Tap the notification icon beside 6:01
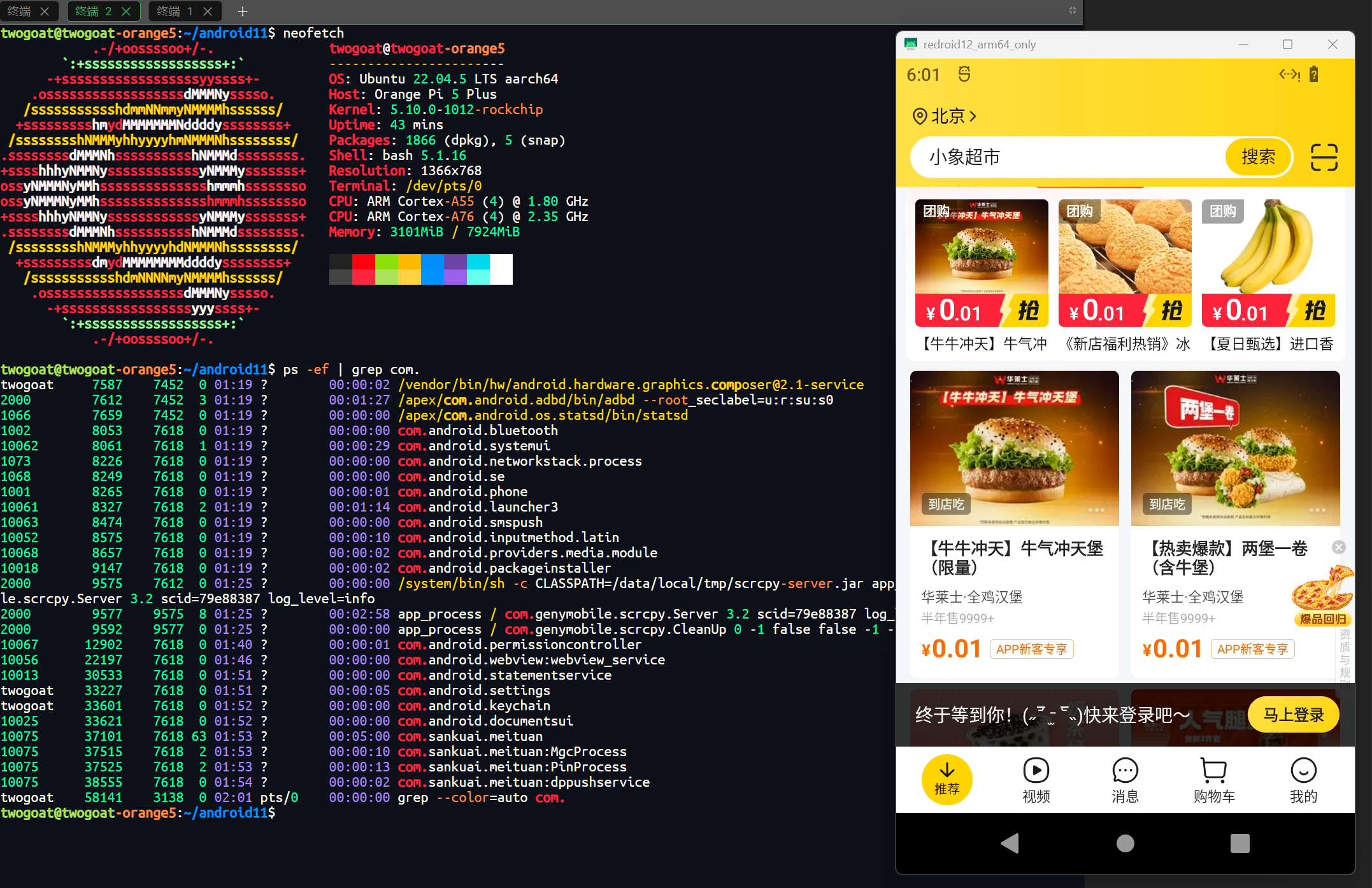1372x888 pixels. click(x=964, y=75)
